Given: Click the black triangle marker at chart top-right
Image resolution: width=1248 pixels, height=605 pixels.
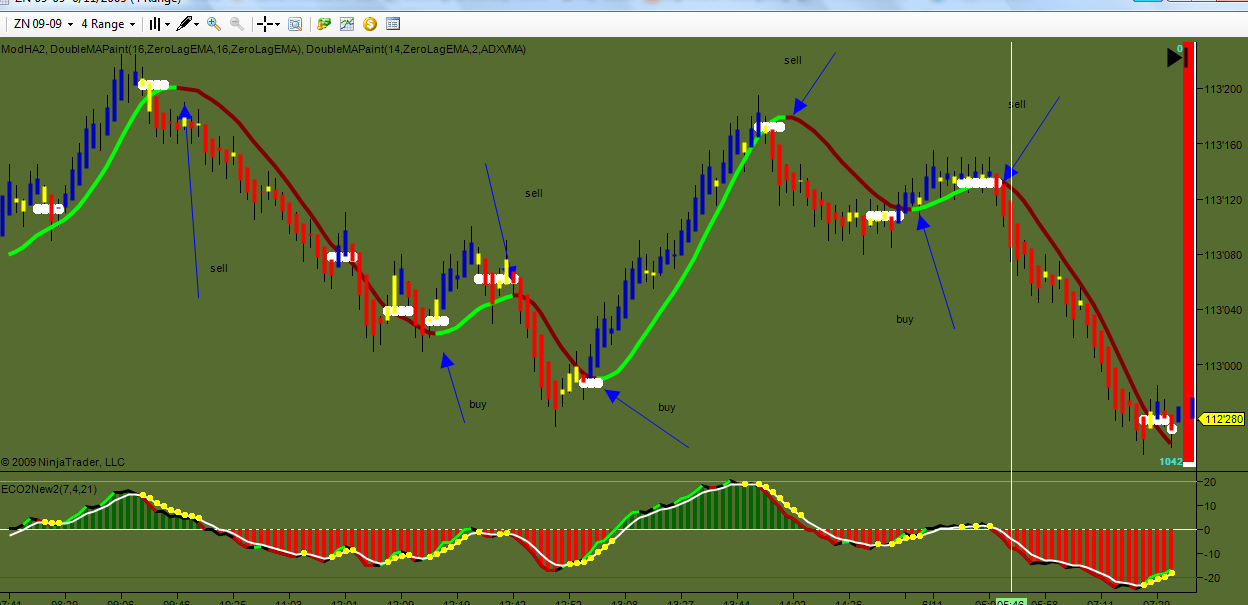Looking at the screenshot, I should pyautogui.click(x=1175, y=58).
